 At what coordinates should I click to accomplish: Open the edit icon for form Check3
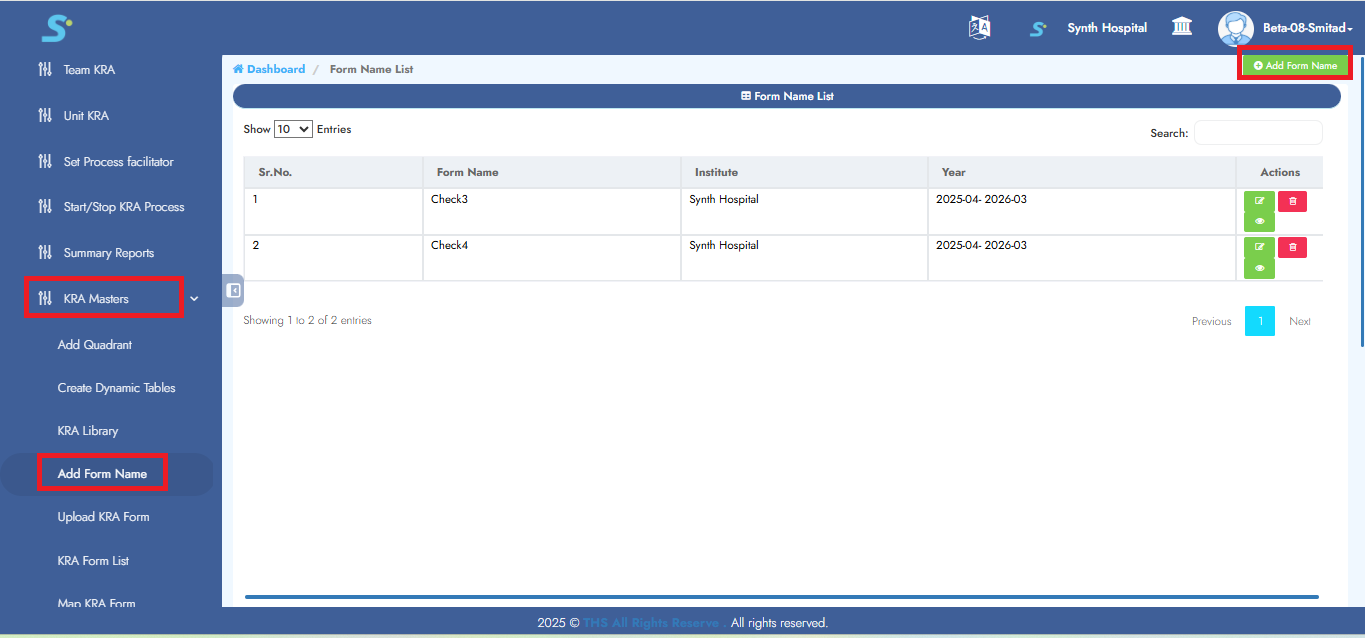pyautogui.click(x=1259, y=200)
